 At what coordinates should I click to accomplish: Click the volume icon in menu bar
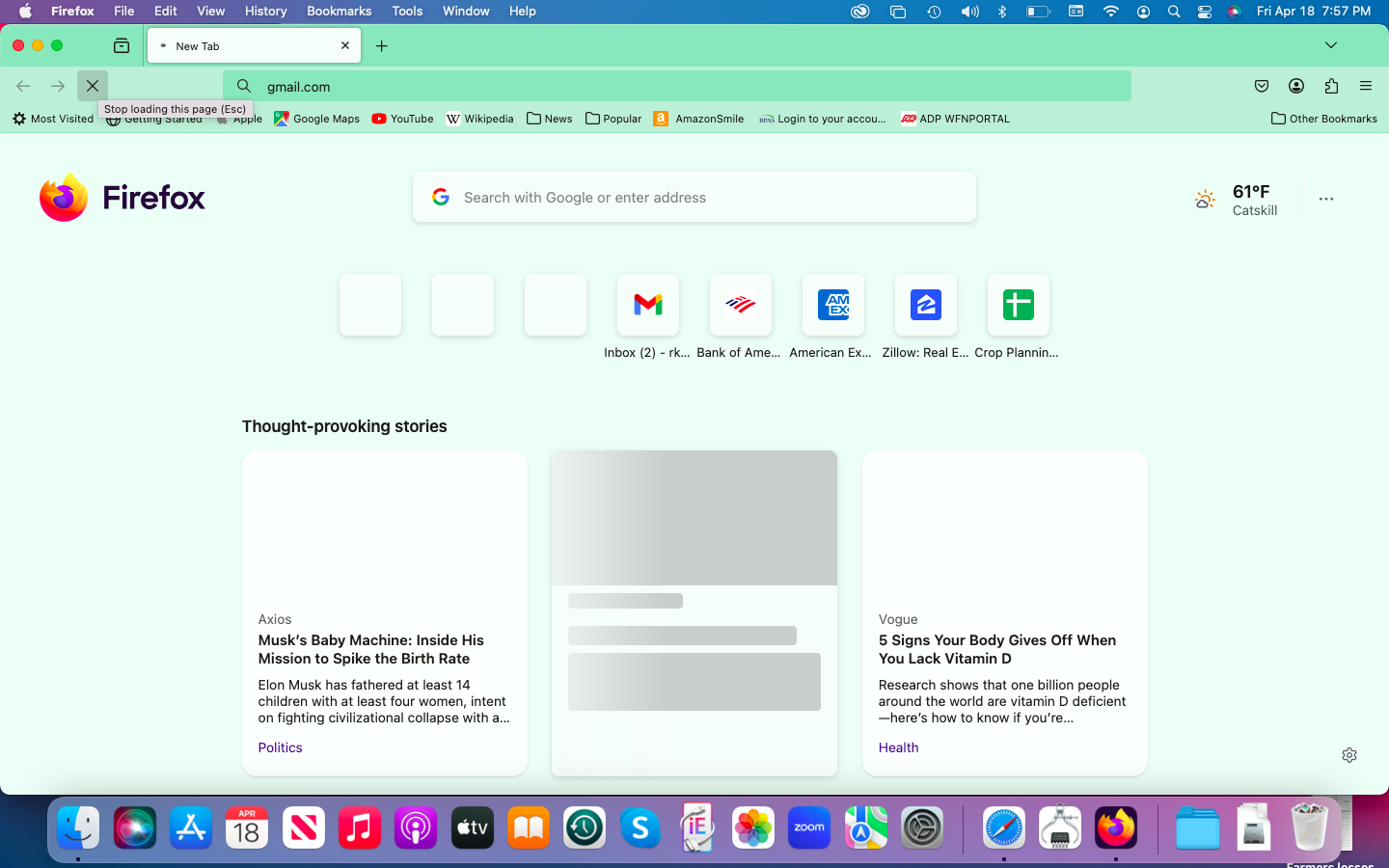pos(969,11)
